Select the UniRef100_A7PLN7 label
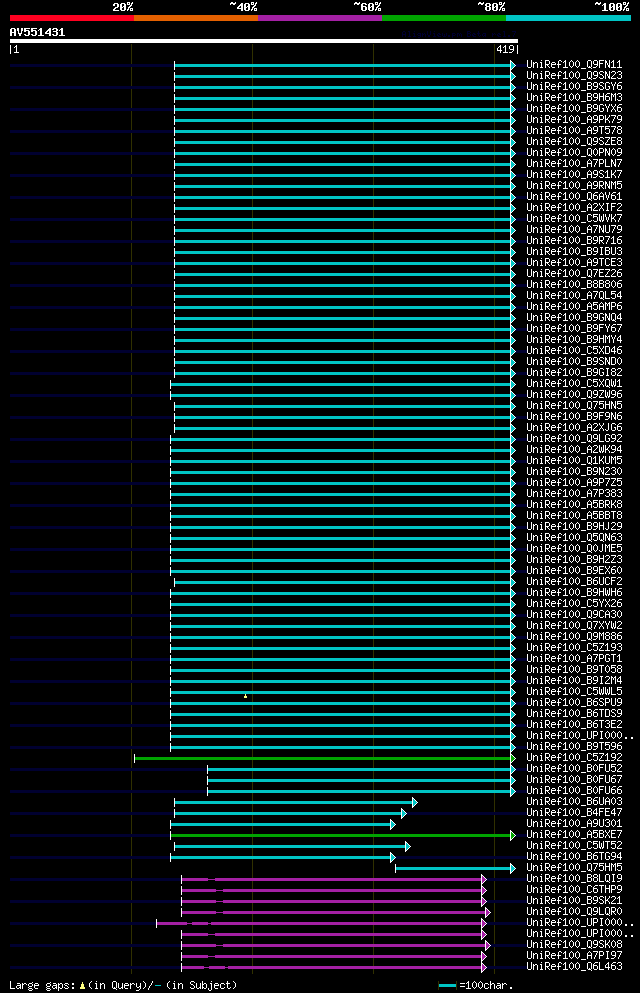Screen dimensions: 640x993 tap(574, 163)
